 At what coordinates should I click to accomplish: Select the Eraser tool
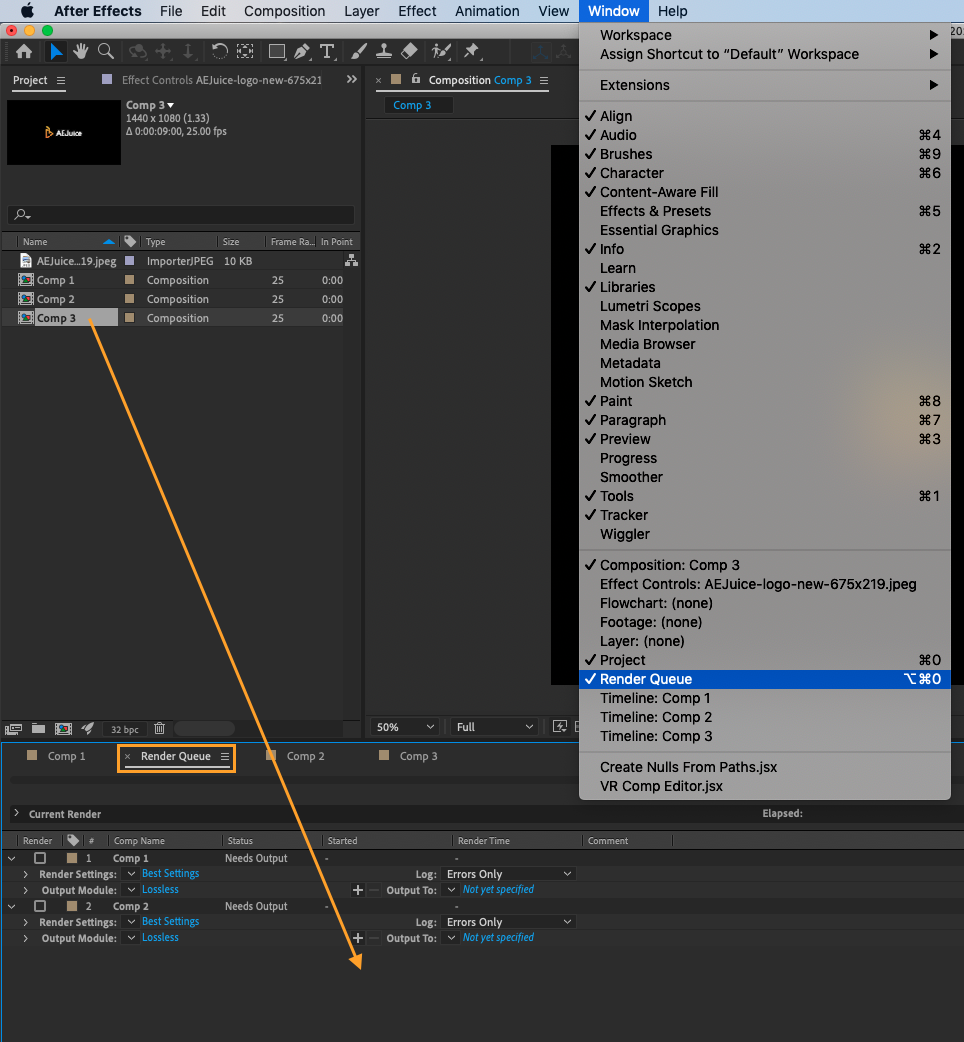[408, 51]
